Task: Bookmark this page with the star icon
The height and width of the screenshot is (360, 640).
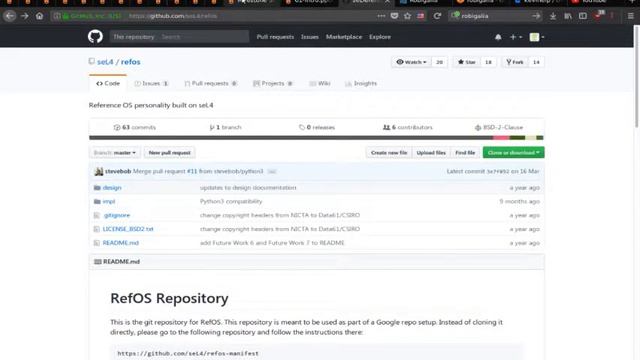Action: click(407, 16)
